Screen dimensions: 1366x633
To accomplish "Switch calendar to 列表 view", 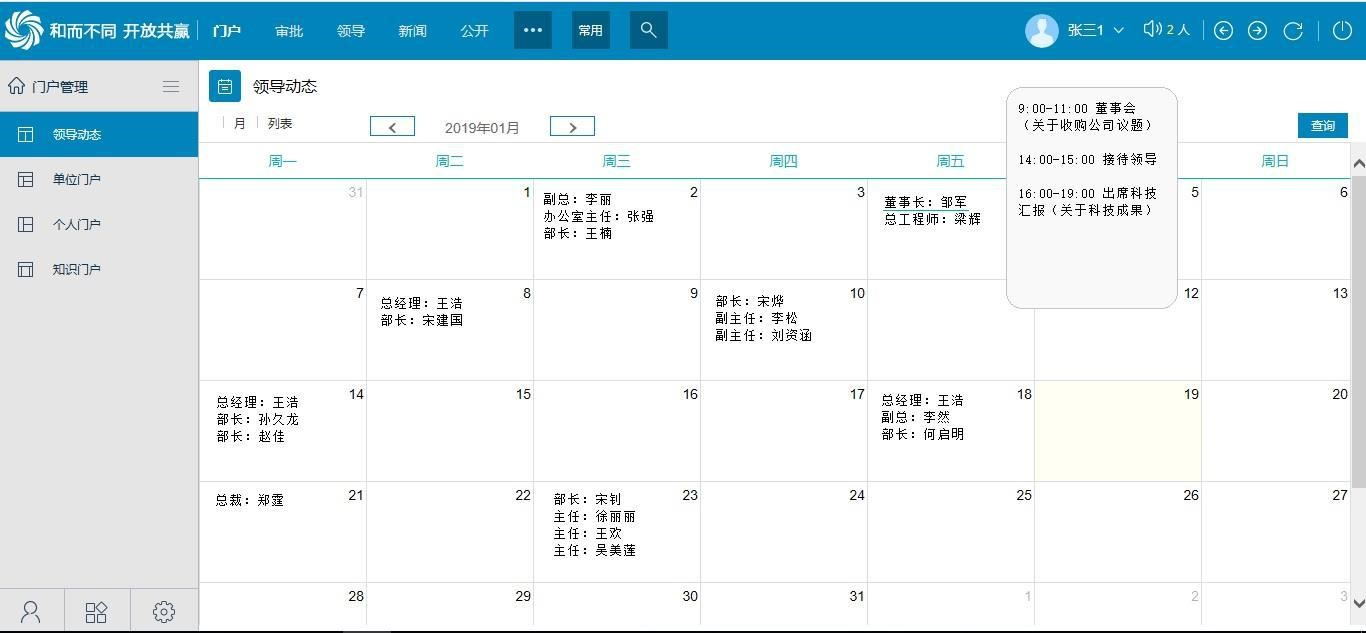I will click(x=280, y=124).
